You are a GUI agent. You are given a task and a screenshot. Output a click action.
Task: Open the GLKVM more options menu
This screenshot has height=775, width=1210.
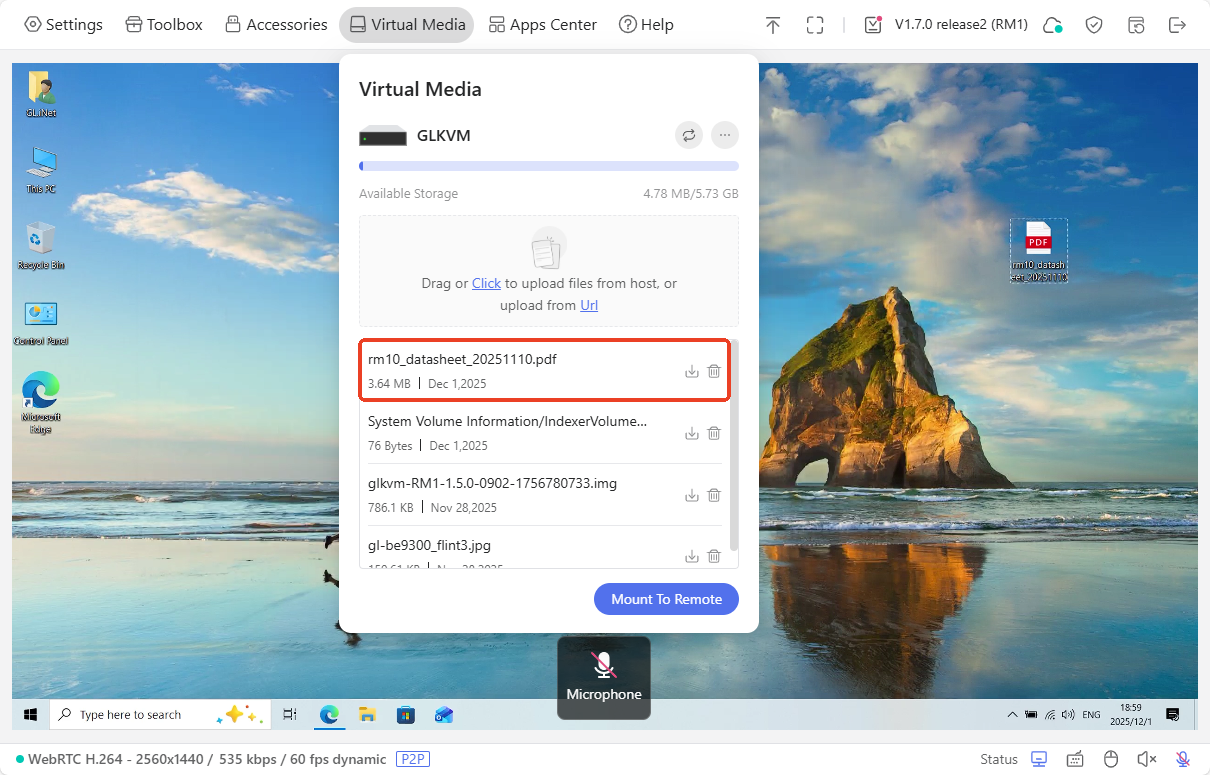tap(725, 135)
